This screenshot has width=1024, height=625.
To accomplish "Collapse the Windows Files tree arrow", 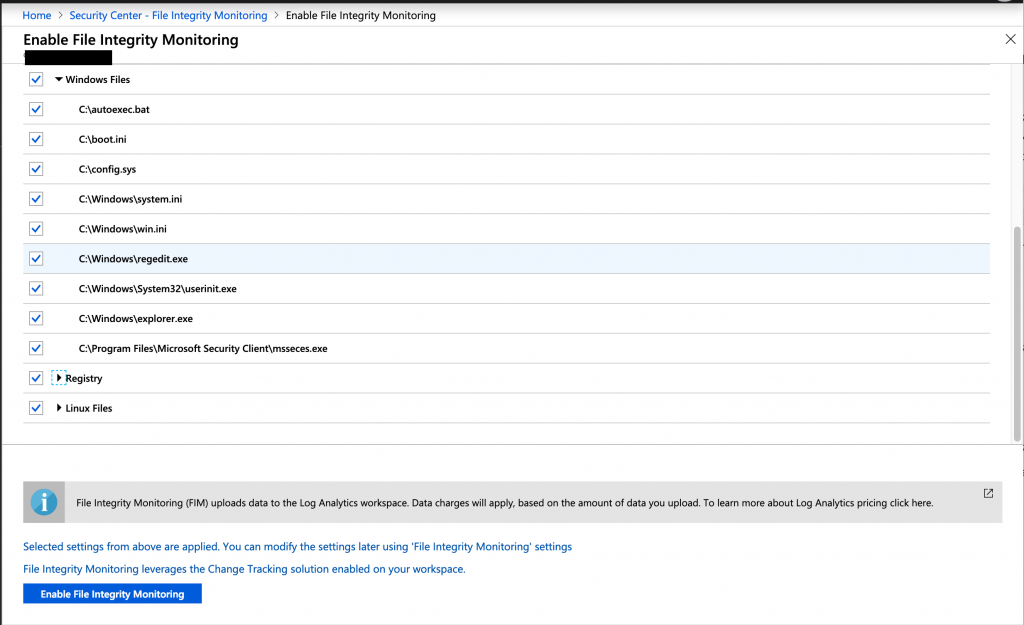I will click(x=59, y=80).
